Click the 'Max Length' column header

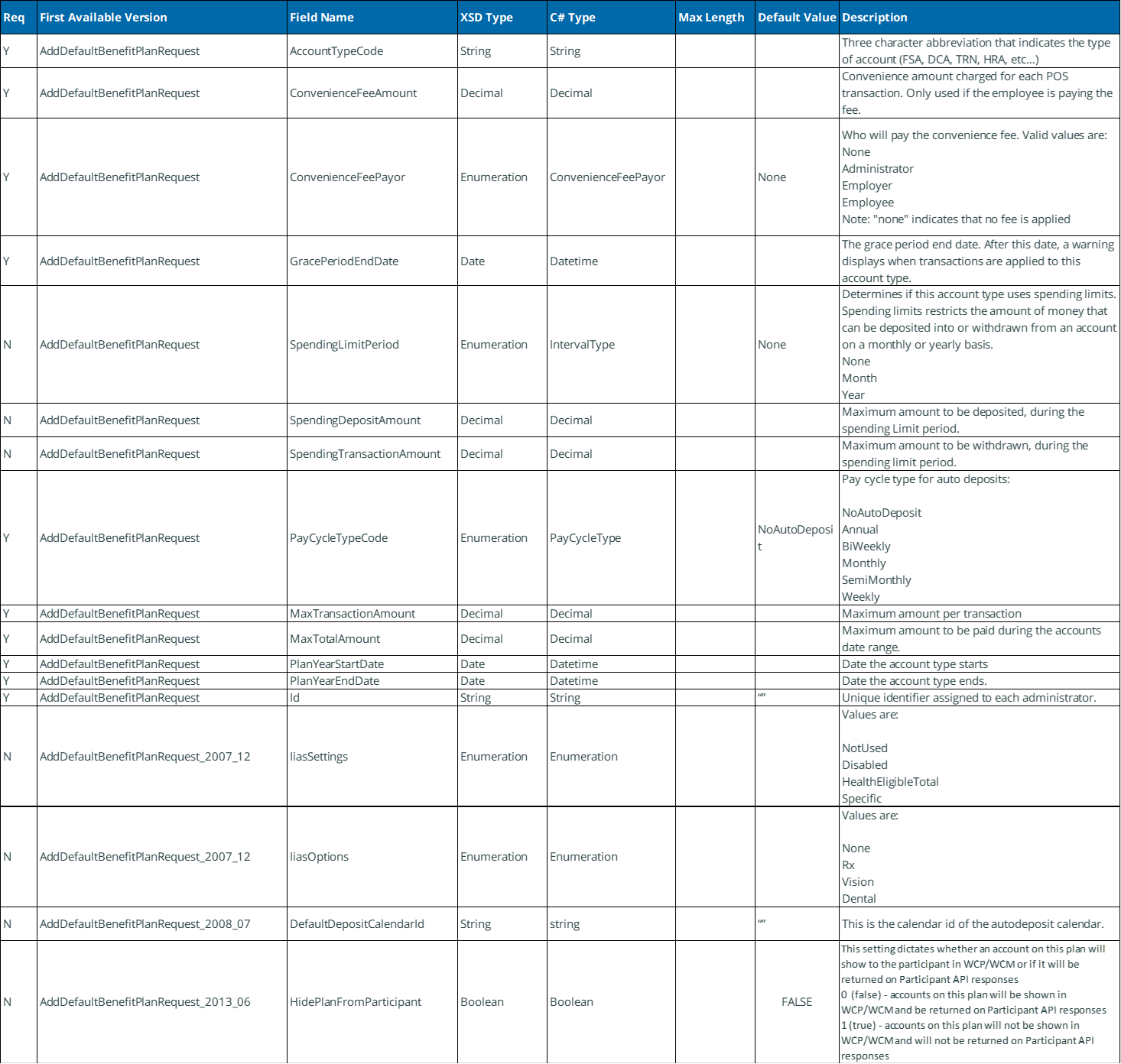(x=715, y=18)
